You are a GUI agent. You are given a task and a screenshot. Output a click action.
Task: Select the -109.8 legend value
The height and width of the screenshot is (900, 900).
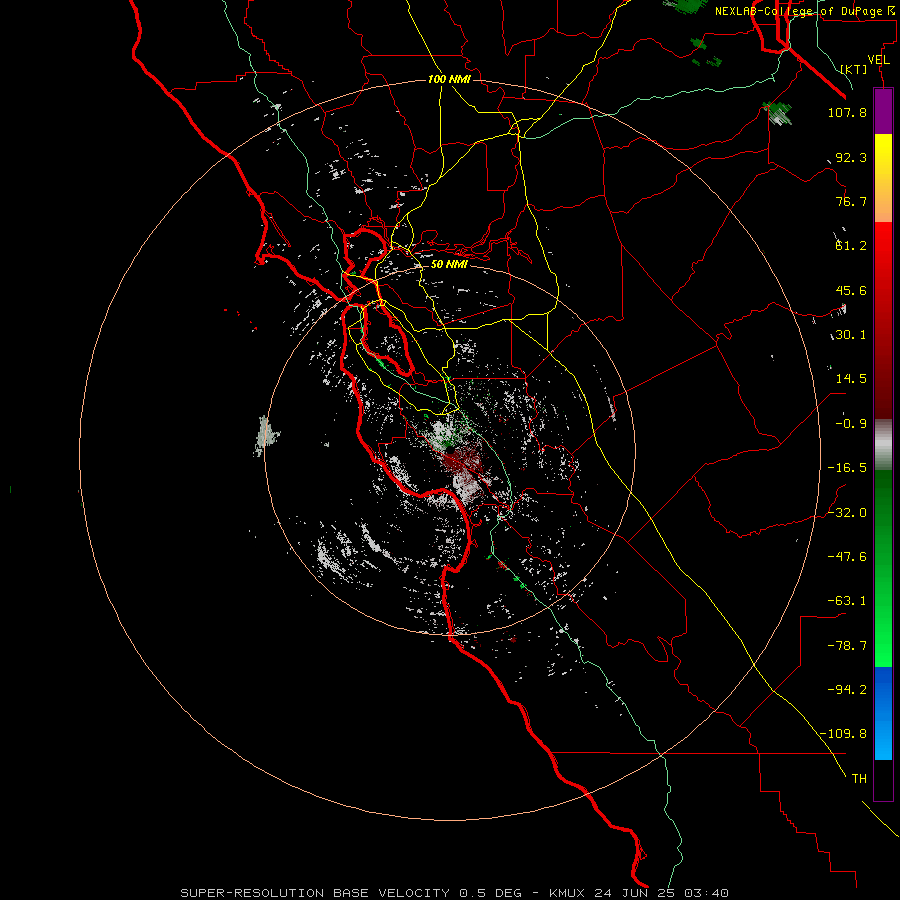[844, 734]
